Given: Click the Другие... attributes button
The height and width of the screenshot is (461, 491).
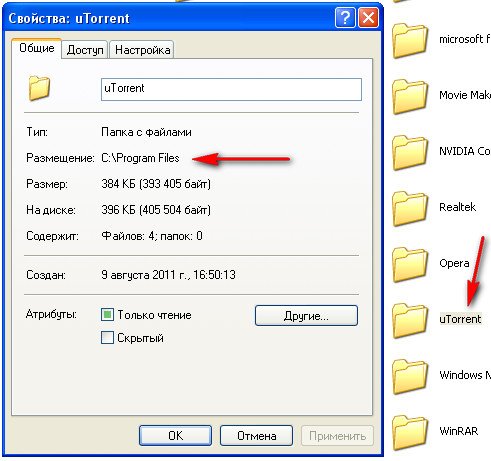Looking at the screenshot, I should (x=306, y=316).
